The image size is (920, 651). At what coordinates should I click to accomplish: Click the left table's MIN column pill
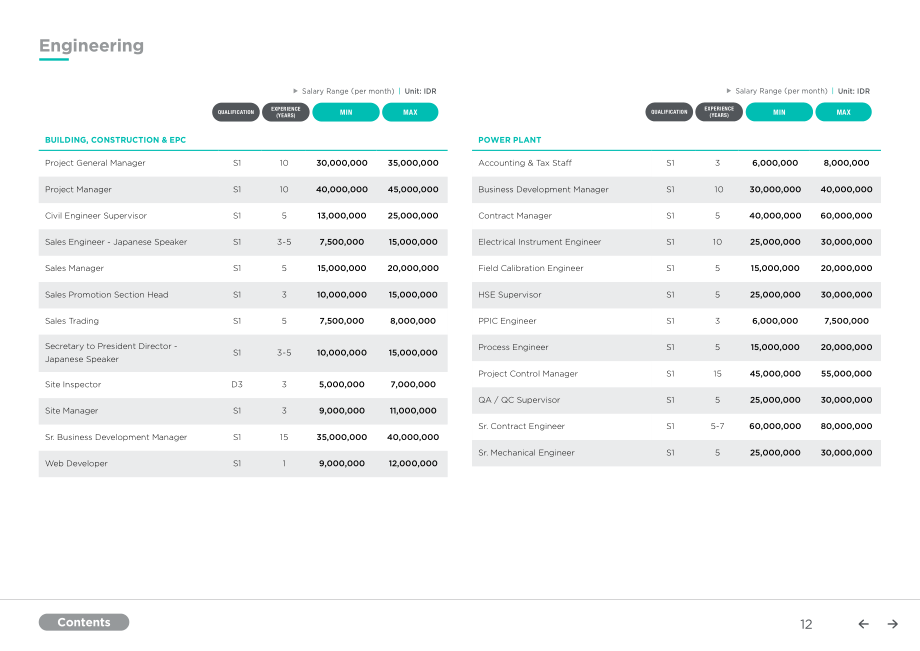coord(346,112)
